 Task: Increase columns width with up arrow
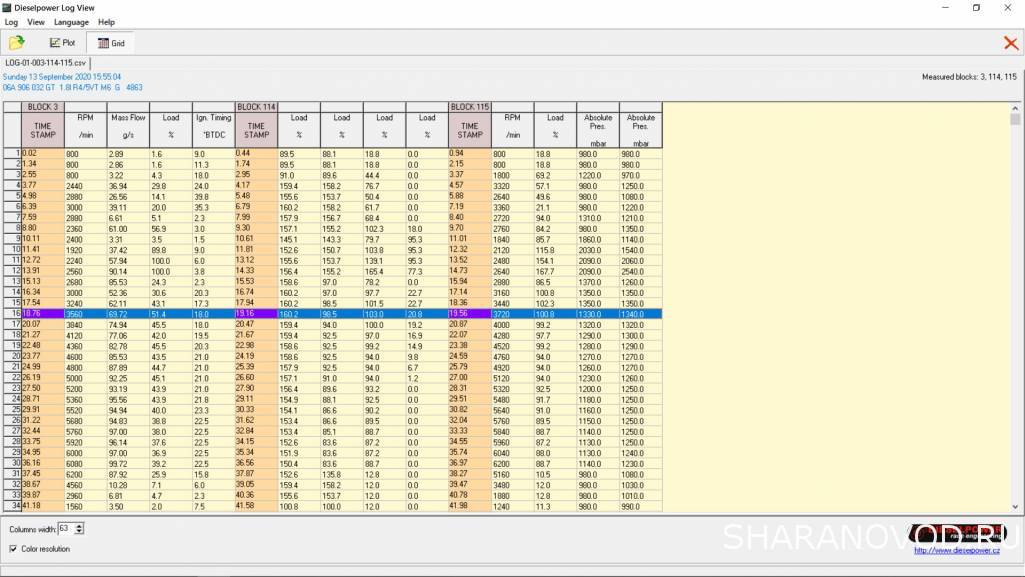(80, 525)
